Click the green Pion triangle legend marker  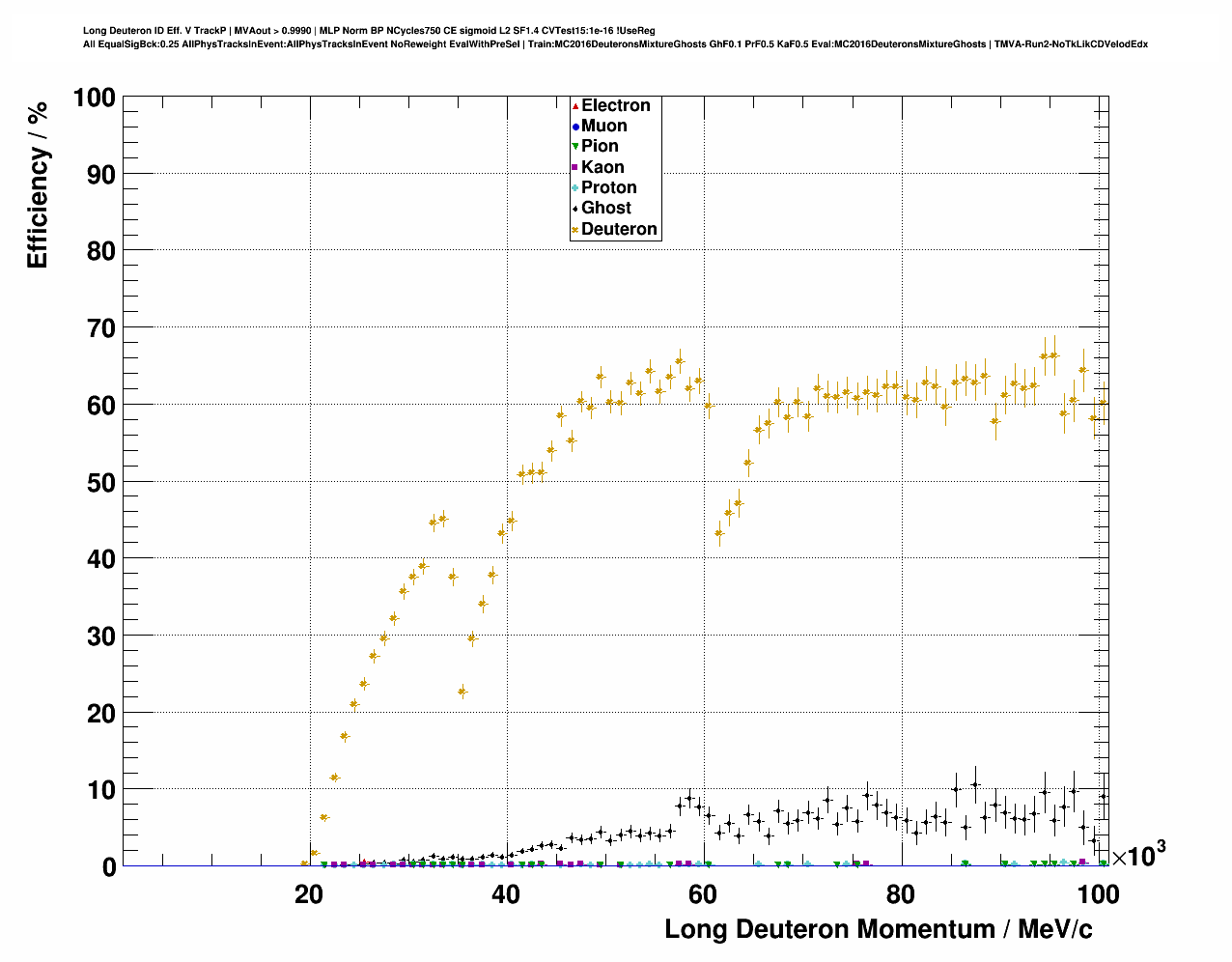coord(575,147)
